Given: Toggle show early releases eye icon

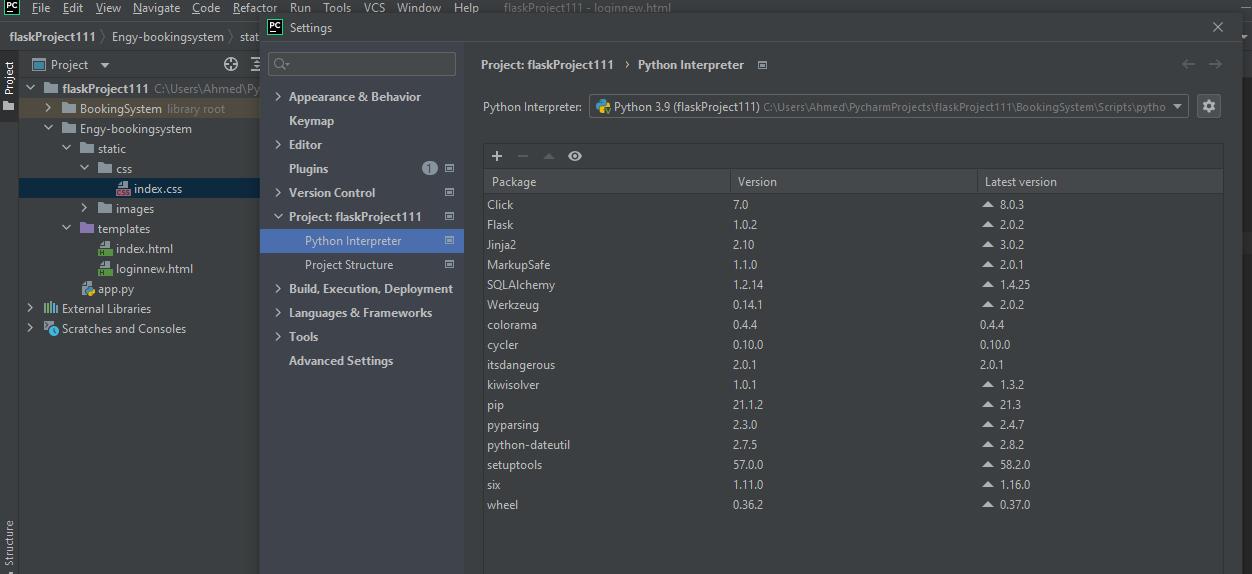Looking at the screenshot, I should click(x=575, y=156).
